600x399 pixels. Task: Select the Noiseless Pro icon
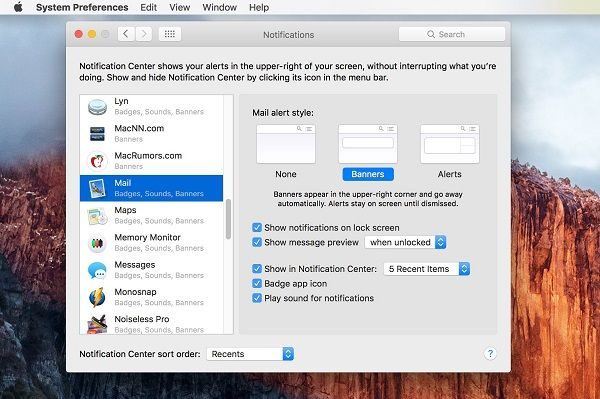pyautogui.click(x=97, y=324)
